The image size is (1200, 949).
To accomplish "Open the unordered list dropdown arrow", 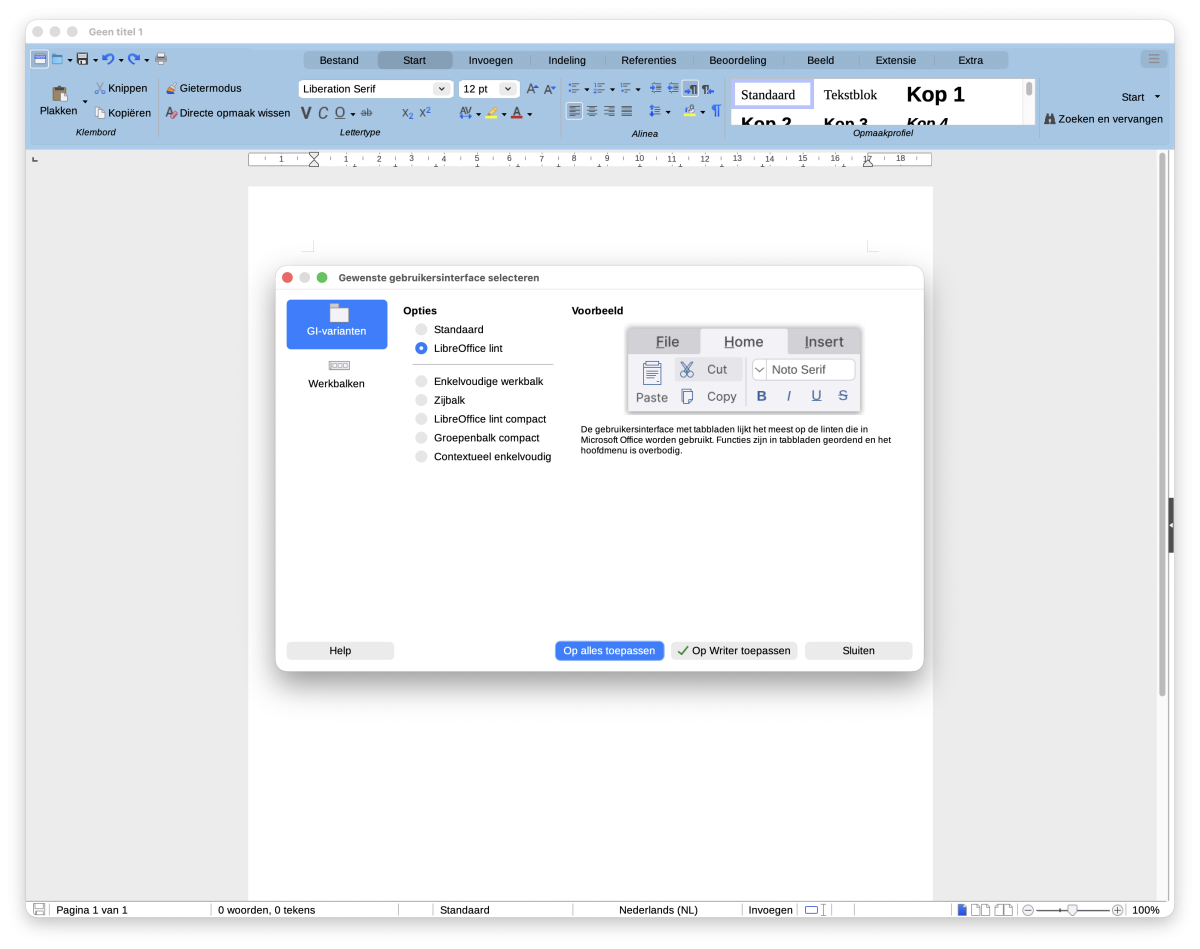I will [x=586, y=89].
